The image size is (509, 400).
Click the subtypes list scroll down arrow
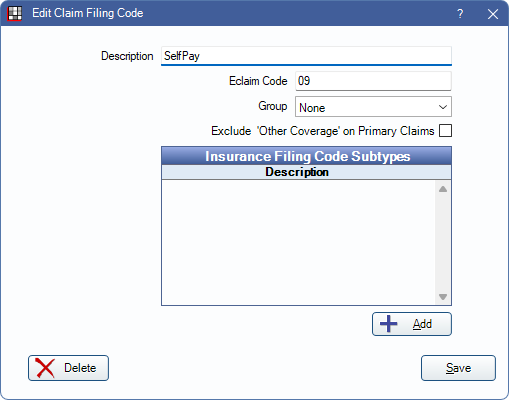(x=443, y=297)
